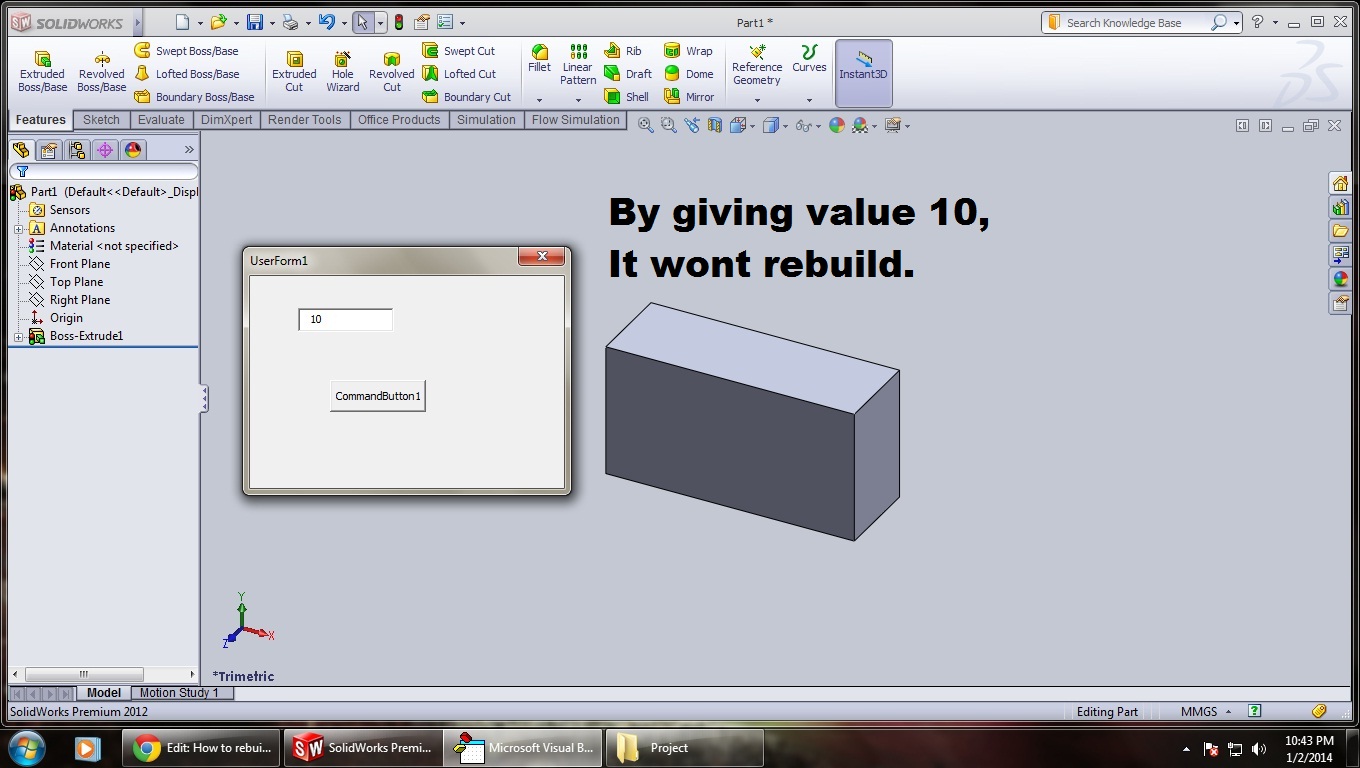The image size is (1360, 768).
Task: Open the Render Tools tab
Action: pyautogui.click(x=305, y=120)
